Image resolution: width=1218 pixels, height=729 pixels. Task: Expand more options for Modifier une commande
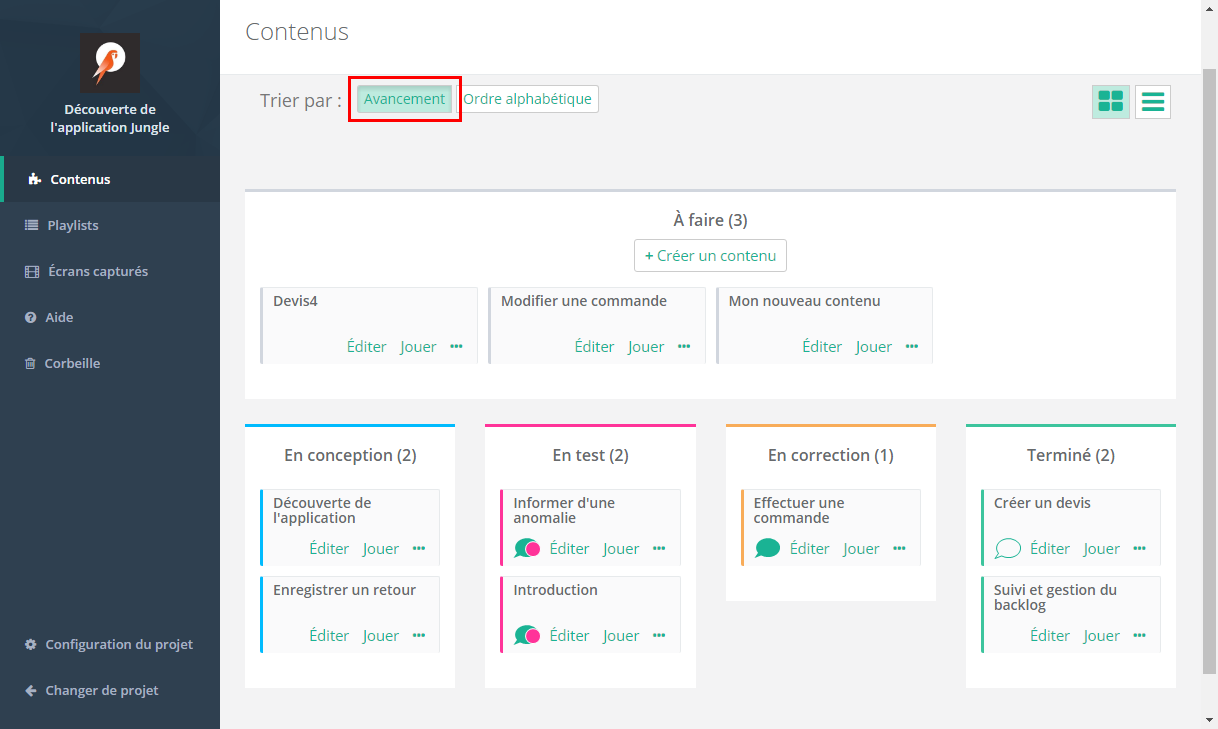tap(684, 346)
